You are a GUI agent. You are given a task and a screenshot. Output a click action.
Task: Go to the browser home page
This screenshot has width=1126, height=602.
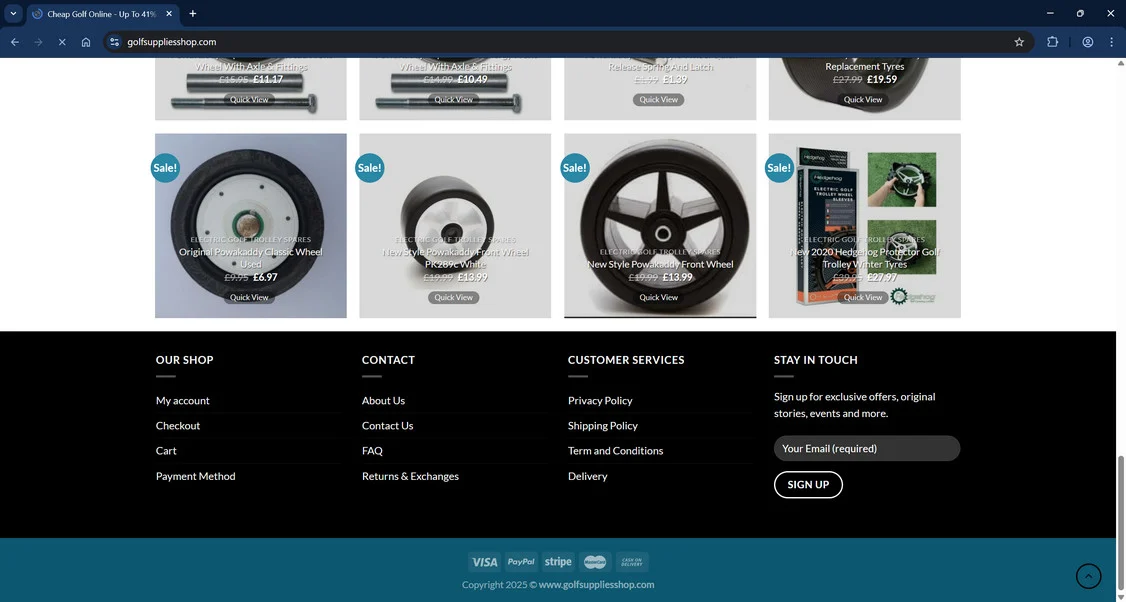point(86,42)
